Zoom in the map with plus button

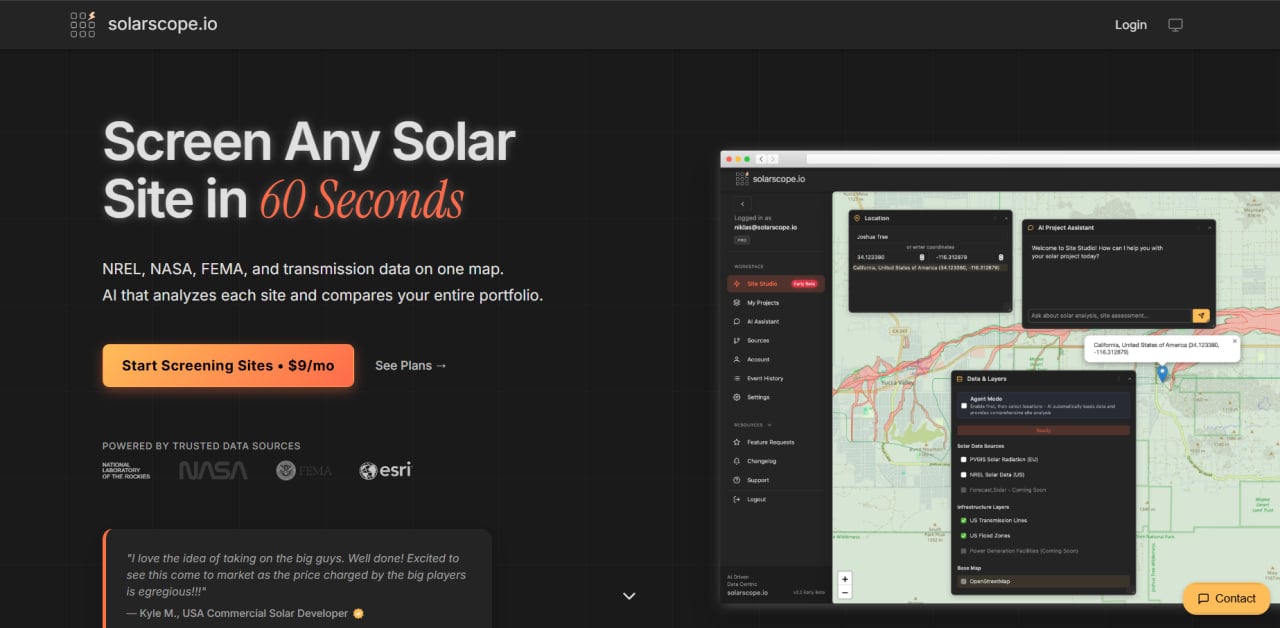(845, 579)
